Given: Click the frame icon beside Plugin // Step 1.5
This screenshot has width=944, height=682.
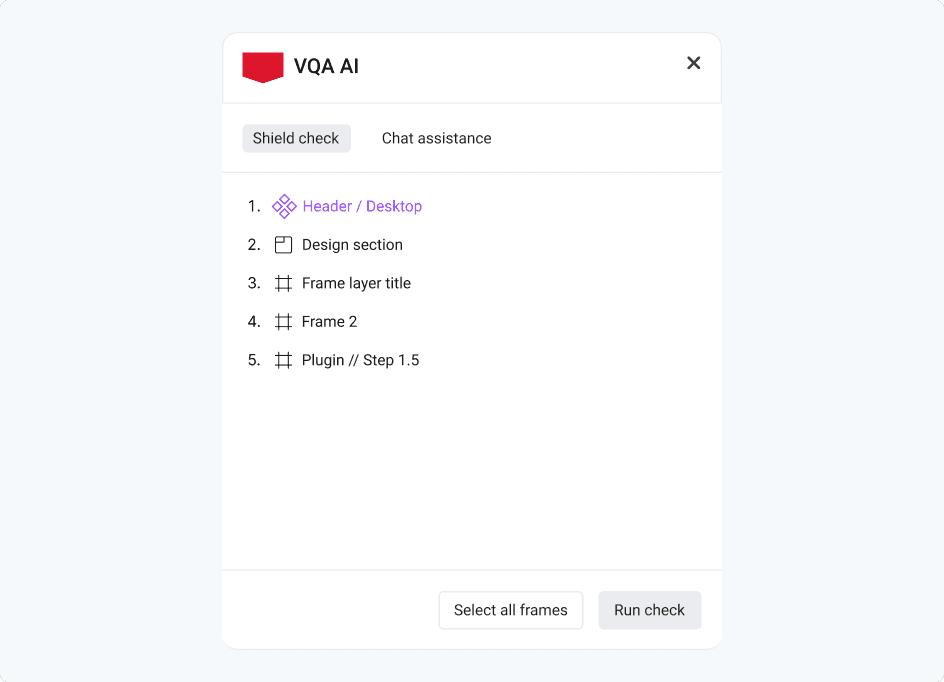Looking at the screenshot, I should (x=283, y=360).
